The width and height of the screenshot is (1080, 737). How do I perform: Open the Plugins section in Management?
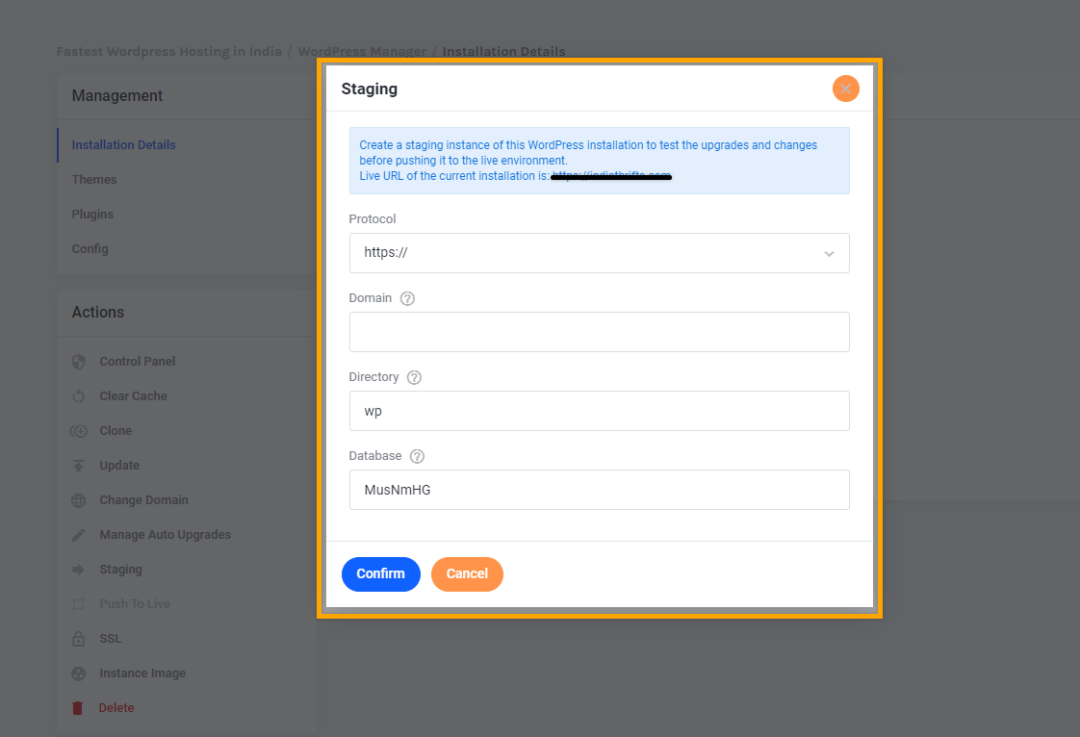pyautogui.click(x=92, y=214)
